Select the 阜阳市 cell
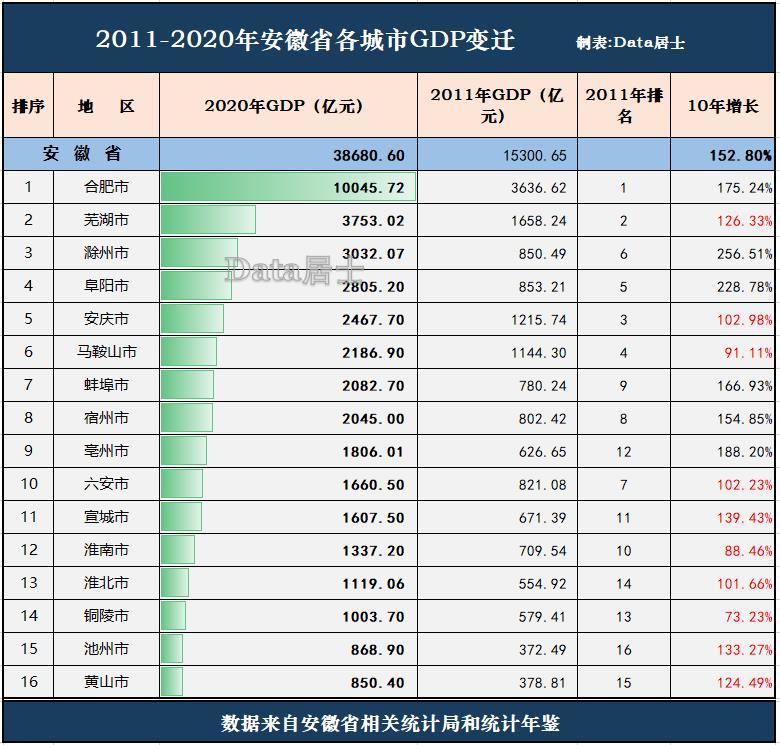780x745 pixels. pyautogui.click(x=106, y=285)
